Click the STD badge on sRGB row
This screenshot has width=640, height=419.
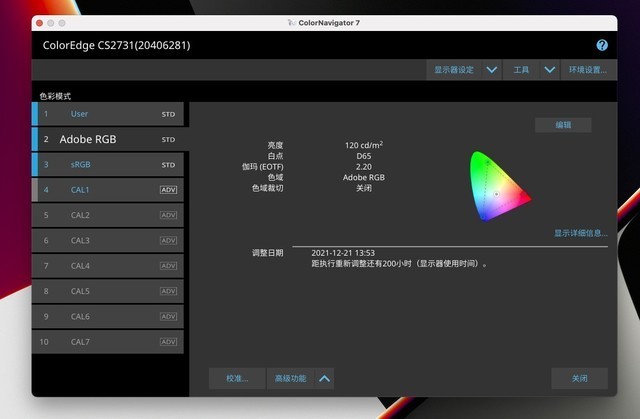coord(168,165)
